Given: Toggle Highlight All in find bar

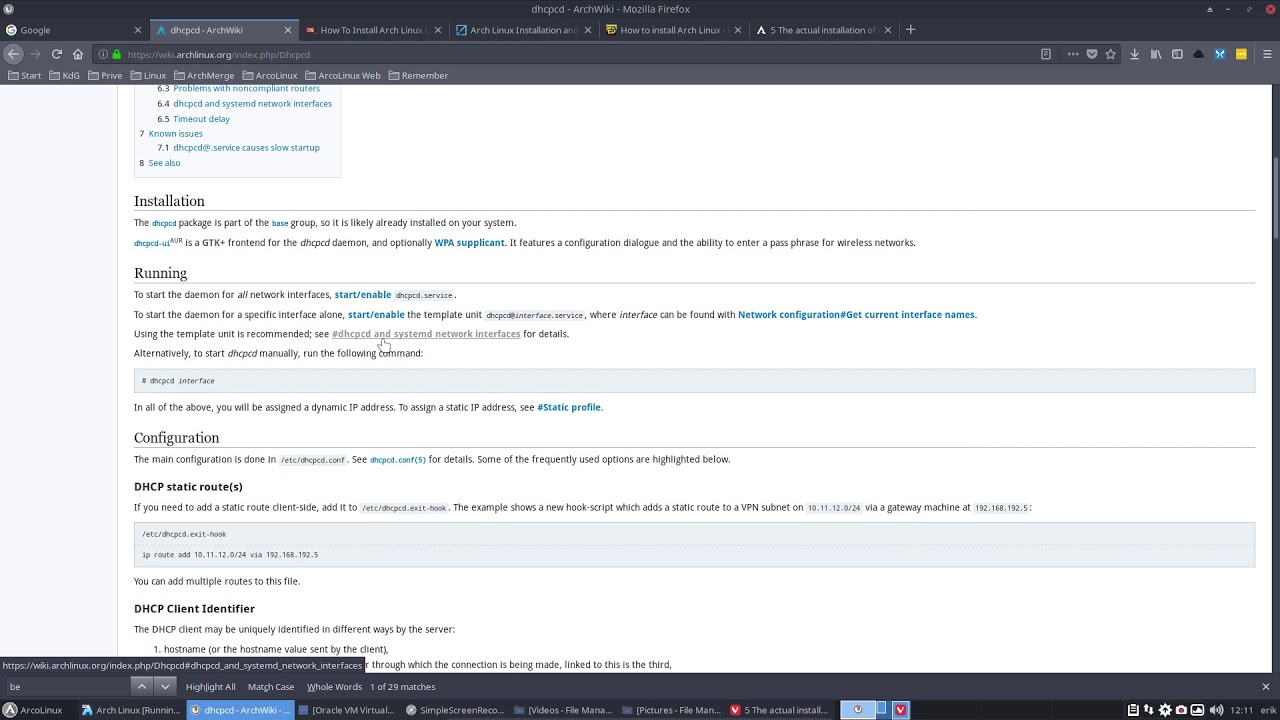Looking at the screenshot, I should 210,687.
